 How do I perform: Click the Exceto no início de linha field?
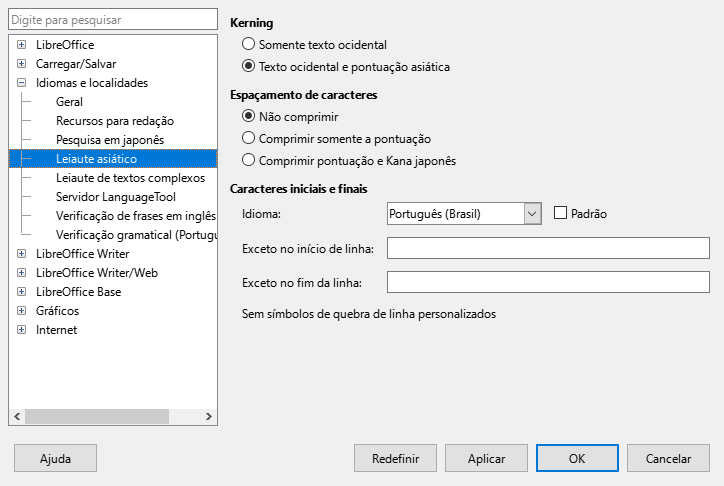point(548,248)
